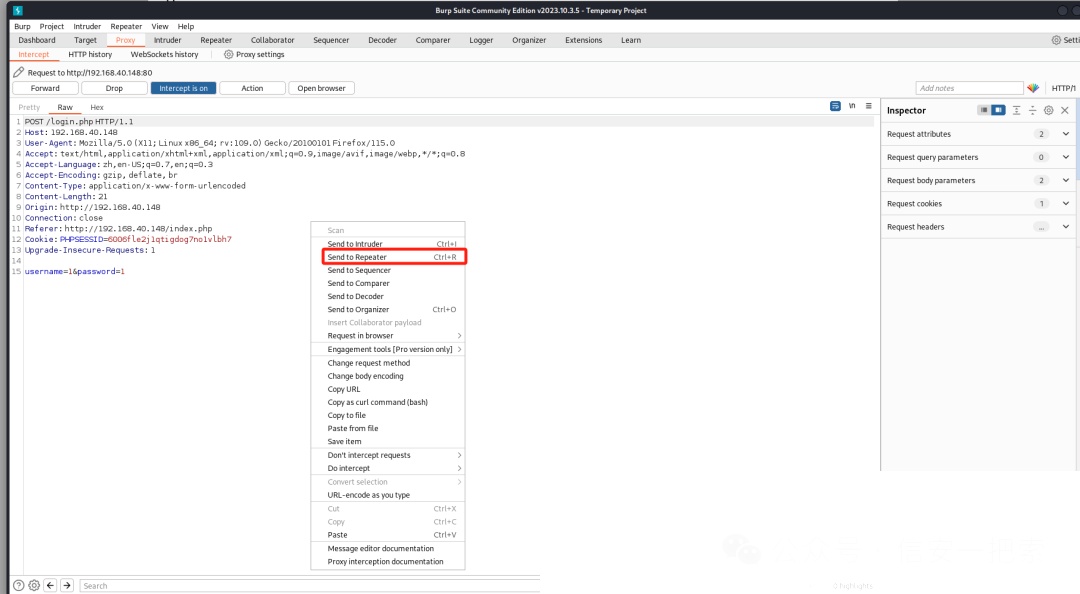Switch message view to Pretty
1080x594 pixels.
(29, 107)
